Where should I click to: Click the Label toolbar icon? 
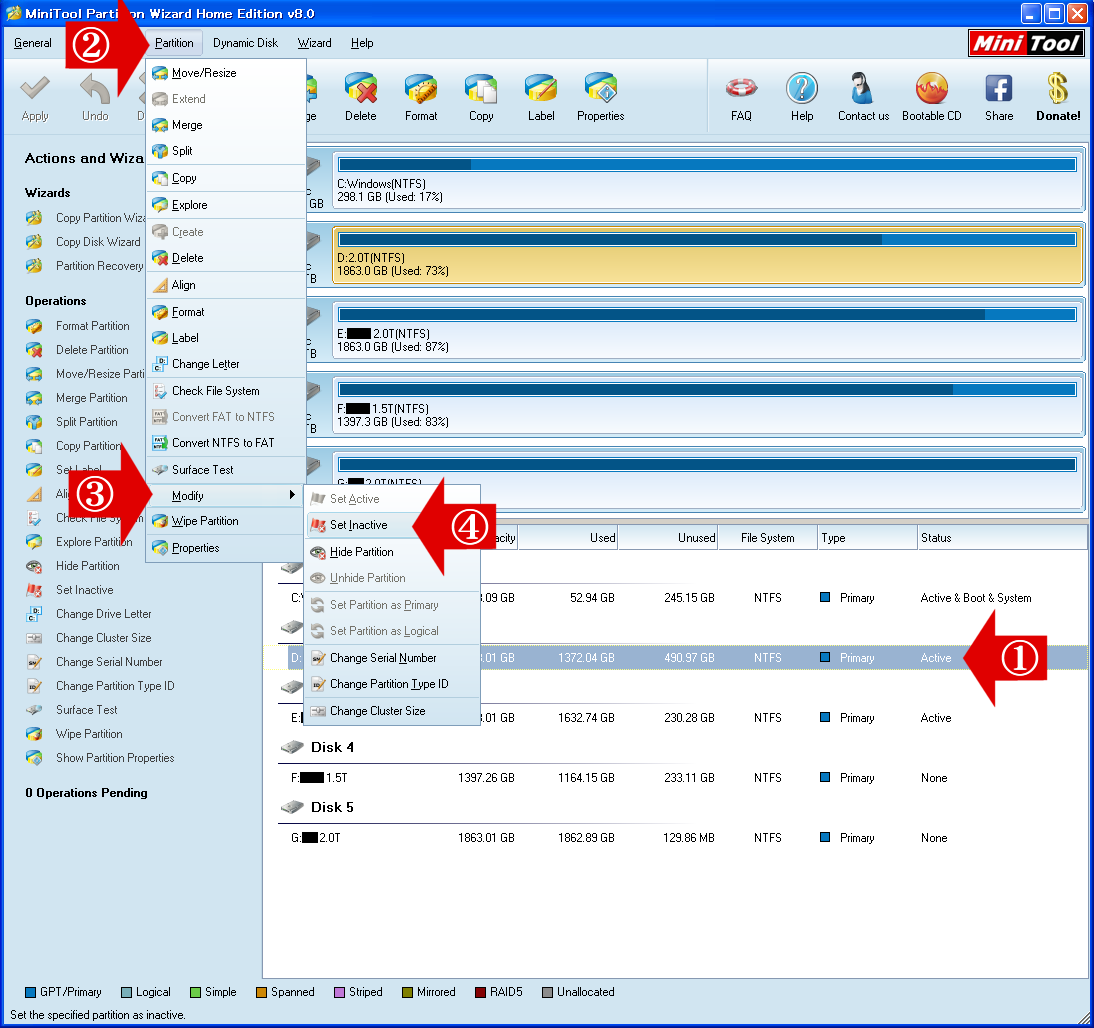pyautogui.click(x=541, y=89)
